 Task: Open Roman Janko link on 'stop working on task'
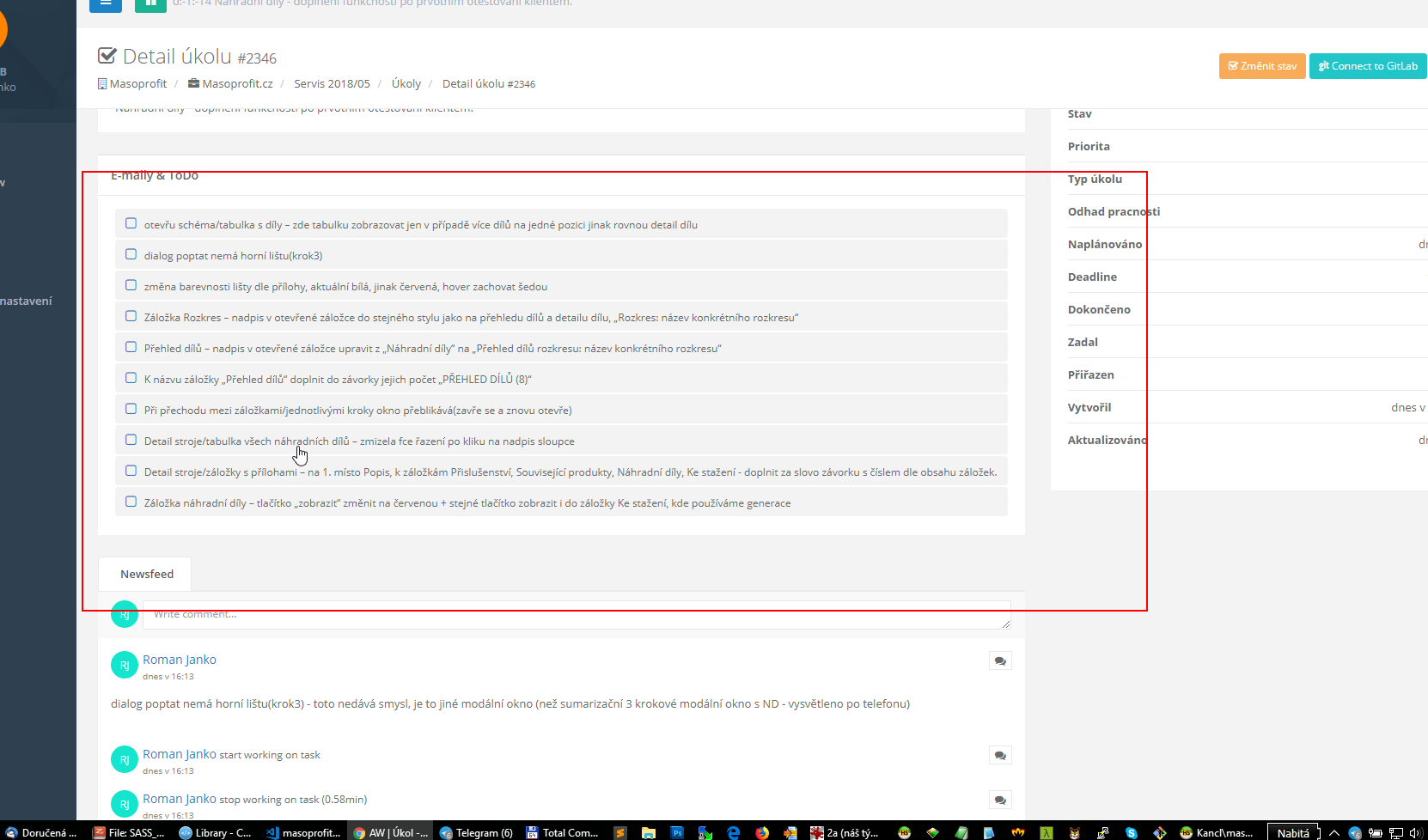[x=180, y=799]
